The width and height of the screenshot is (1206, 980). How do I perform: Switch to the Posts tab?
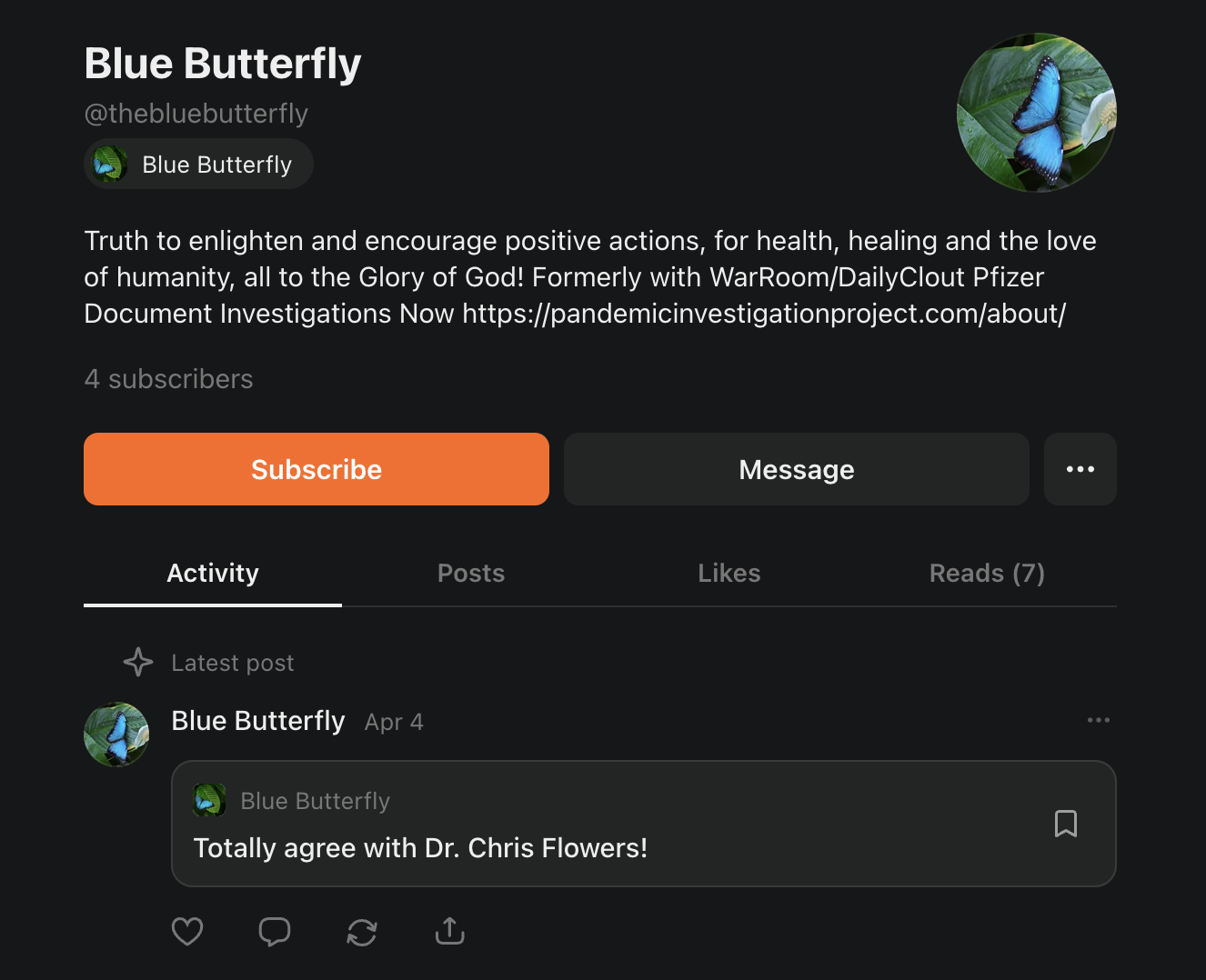[470, 574]
